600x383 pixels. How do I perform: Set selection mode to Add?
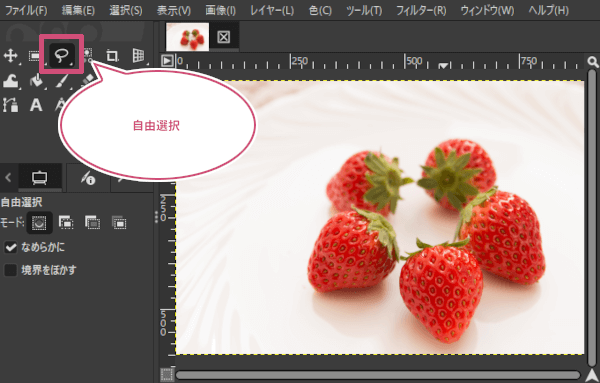click(66, 222)
